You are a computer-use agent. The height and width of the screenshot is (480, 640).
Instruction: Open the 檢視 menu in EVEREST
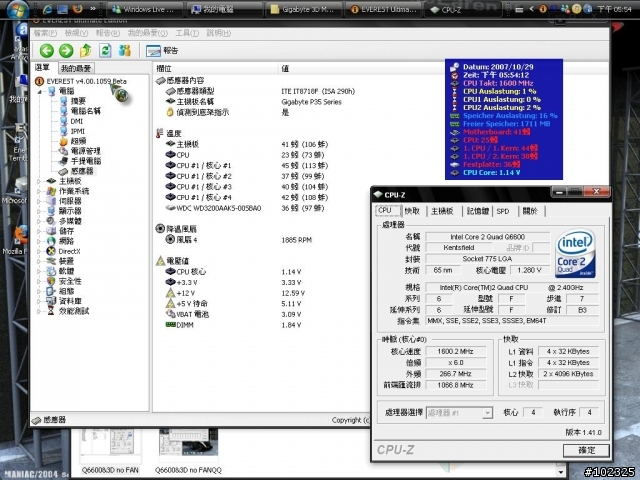(x=76, y=33)
